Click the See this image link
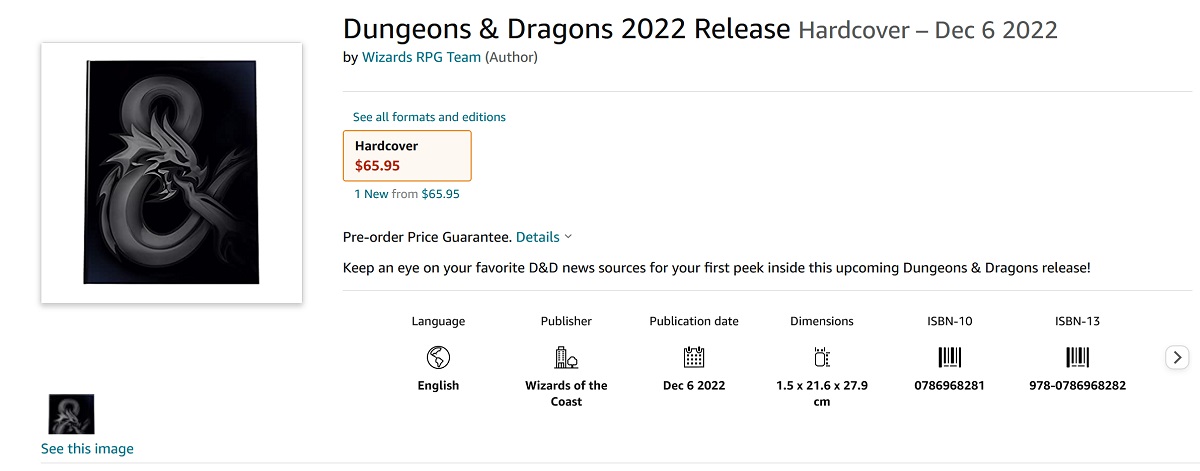Viewport: 1200px width, 471px height. pyautogui.click(x=87, y=449)
